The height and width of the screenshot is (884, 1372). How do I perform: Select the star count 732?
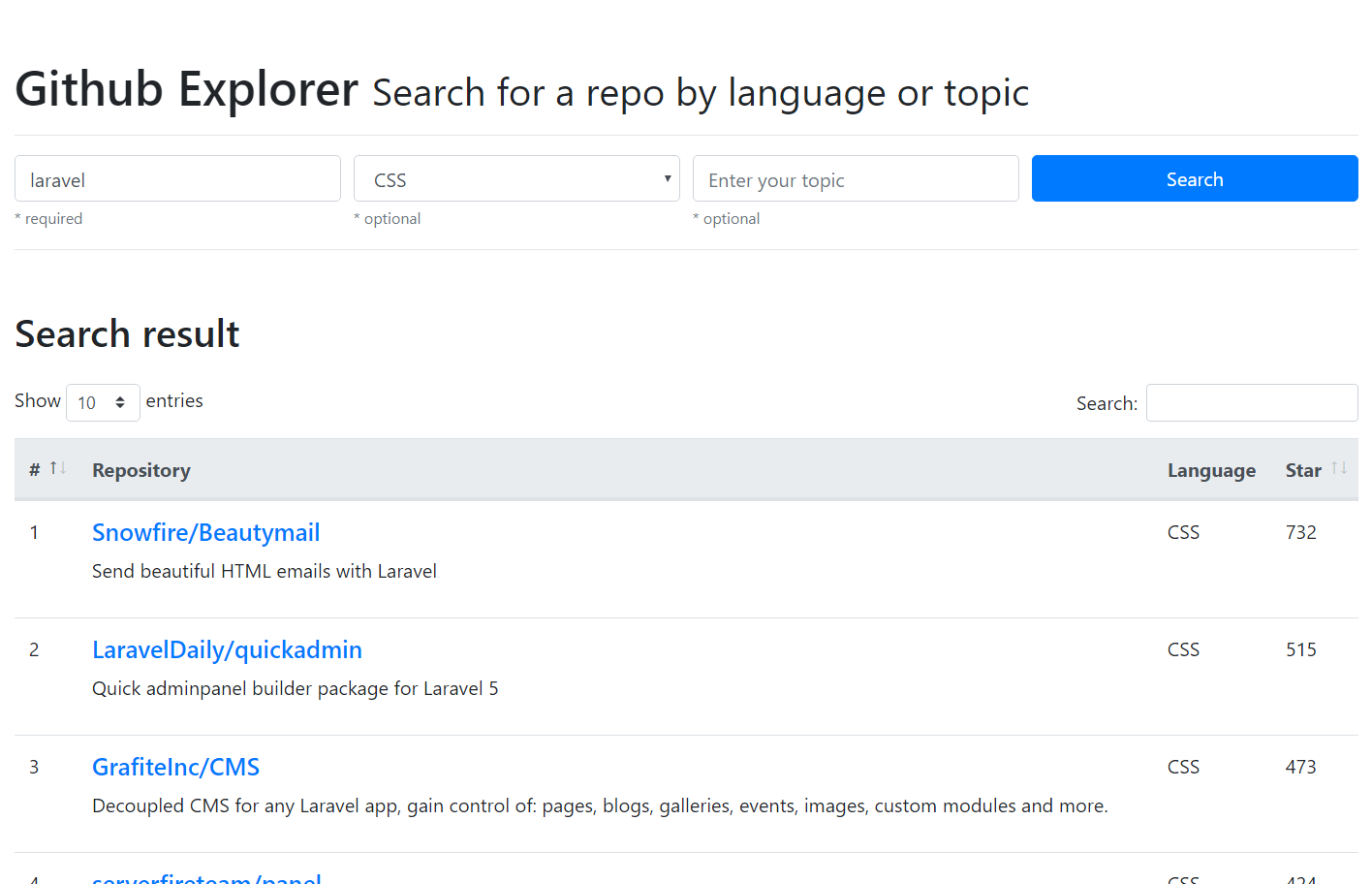tap(1301, 532)
